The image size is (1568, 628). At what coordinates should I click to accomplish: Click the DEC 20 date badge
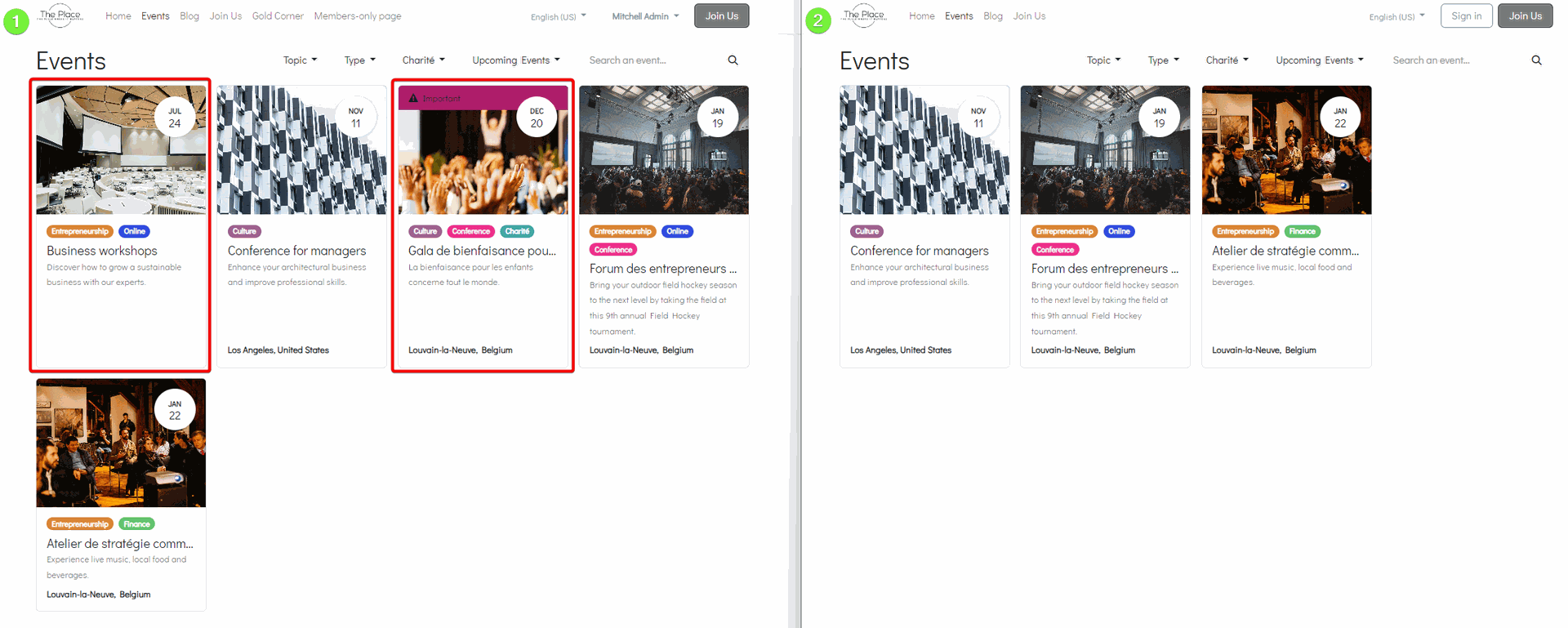(537, 118)
